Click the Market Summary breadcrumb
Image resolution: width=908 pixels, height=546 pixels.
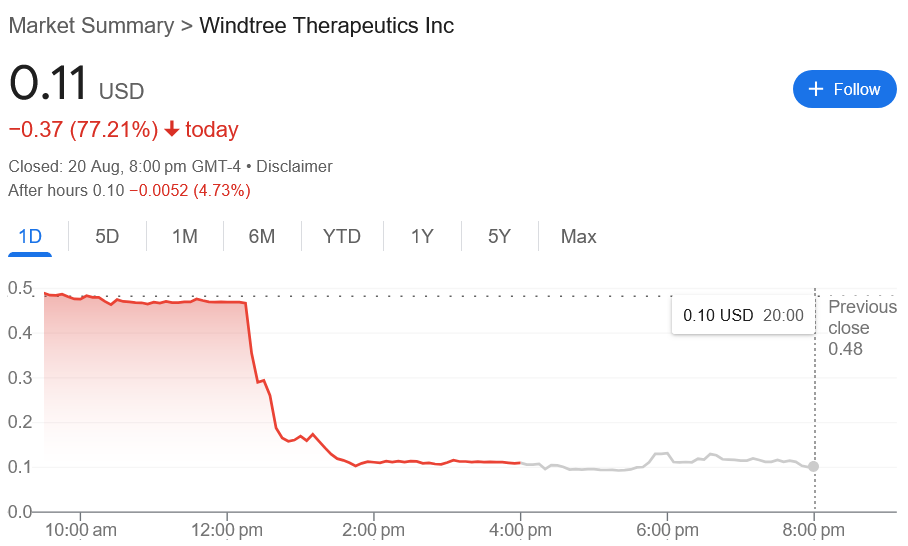tap(91, 26)
